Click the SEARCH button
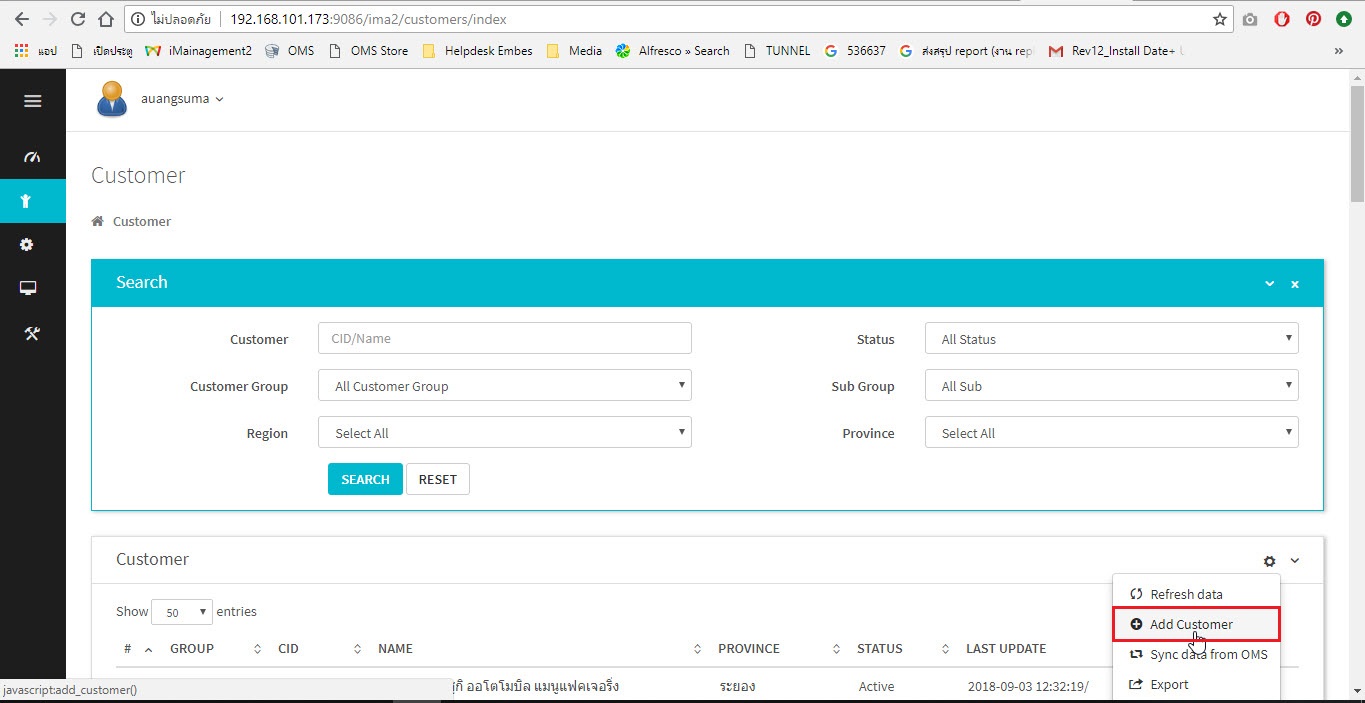 click(x=365, y=479)
